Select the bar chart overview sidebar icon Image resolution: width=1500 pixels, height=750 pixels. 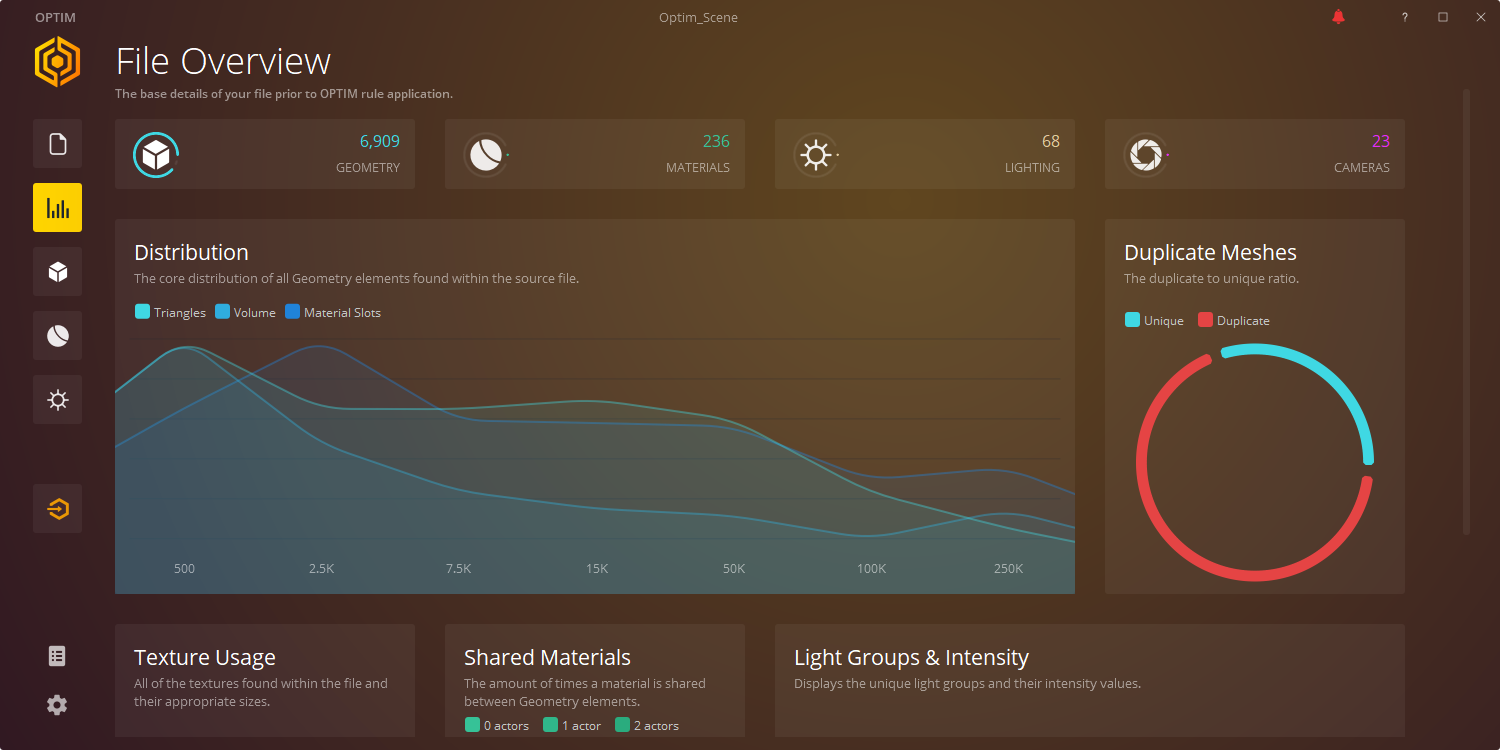coord(57,208)
